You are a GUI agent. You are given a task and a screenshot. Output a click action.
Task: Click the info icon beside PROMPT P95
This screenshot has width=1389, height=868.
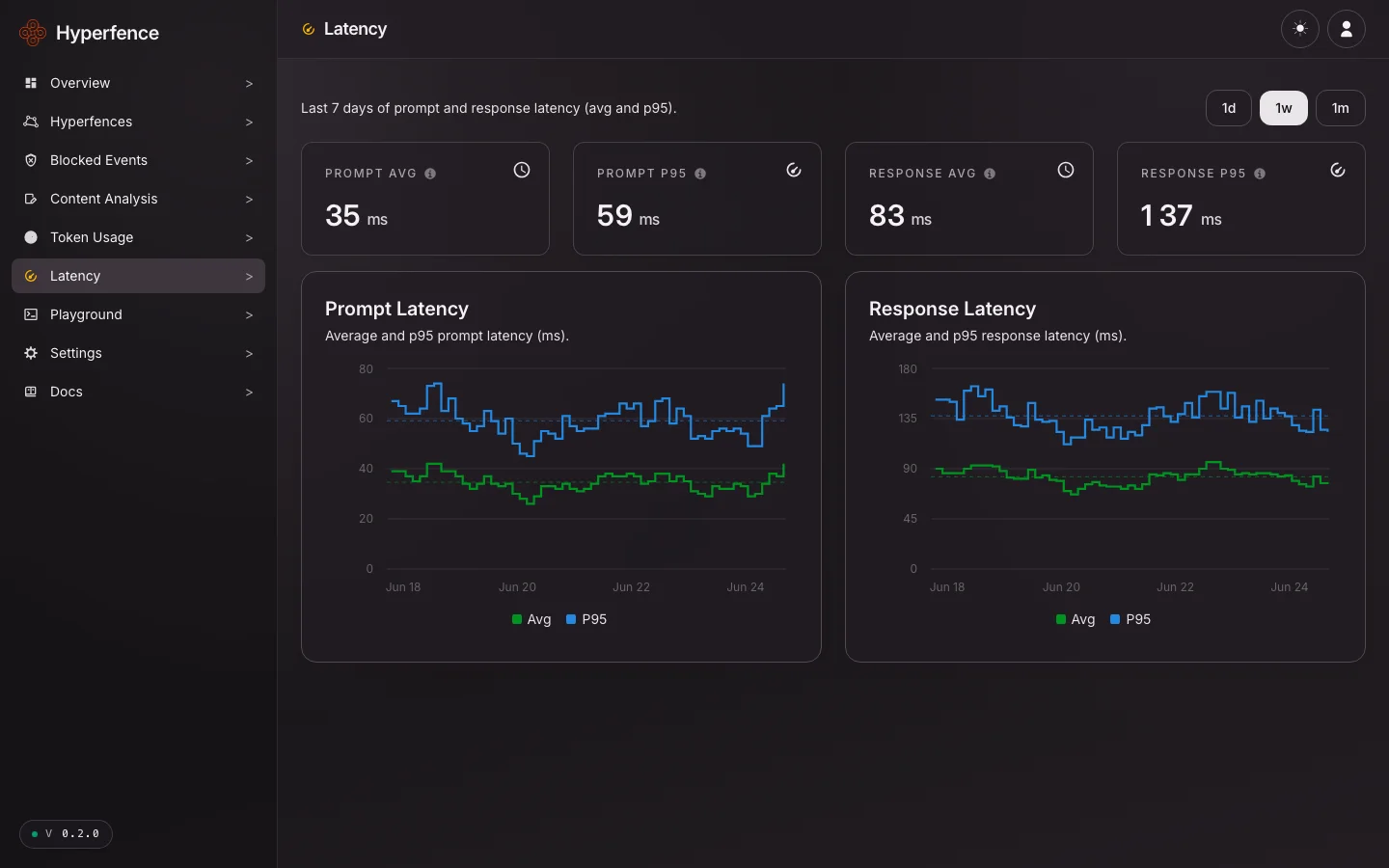click(x=700, y=174)
